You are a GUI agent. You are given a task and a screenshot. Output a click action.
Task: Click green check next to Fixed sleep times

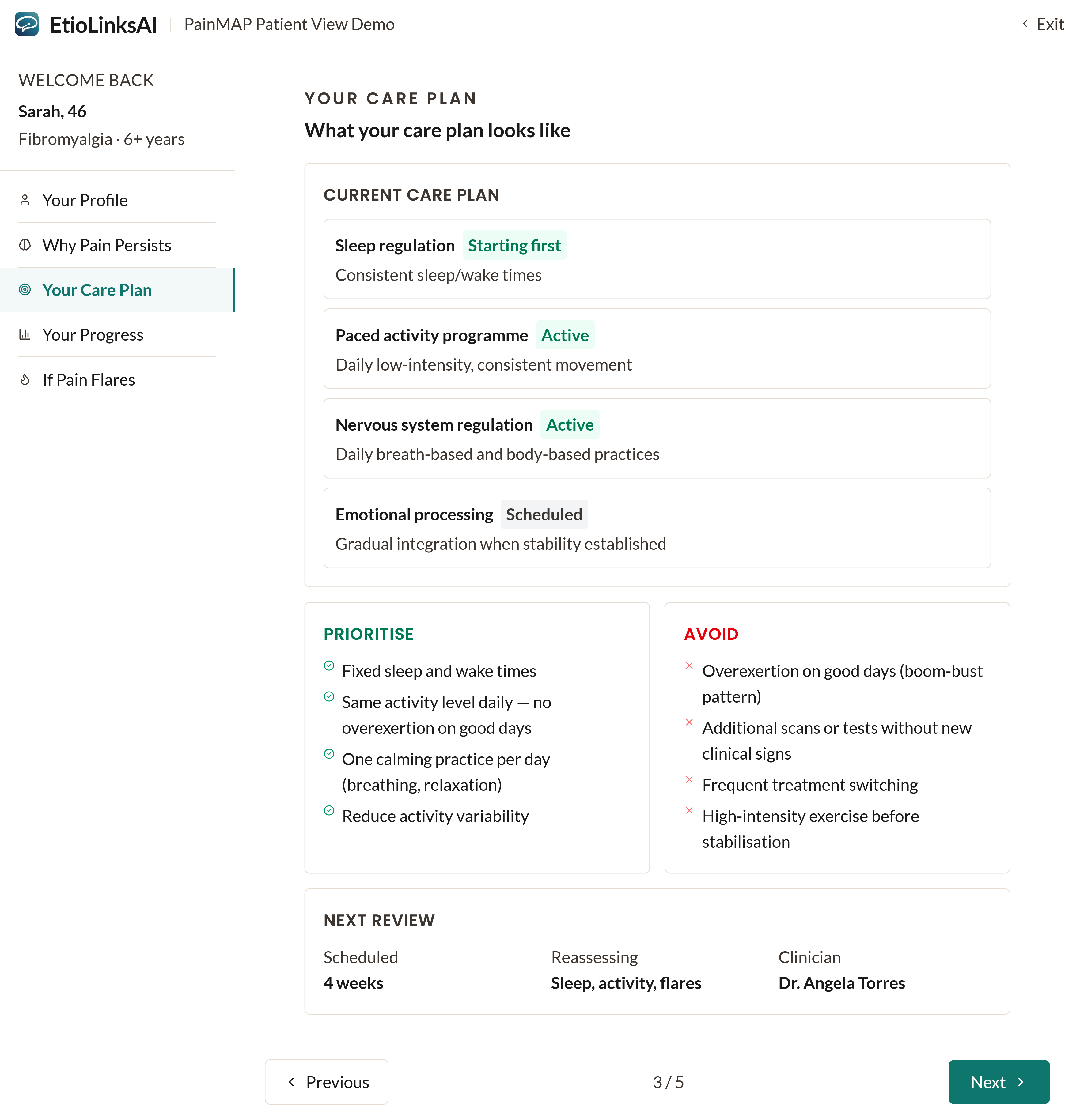(329, 666)
